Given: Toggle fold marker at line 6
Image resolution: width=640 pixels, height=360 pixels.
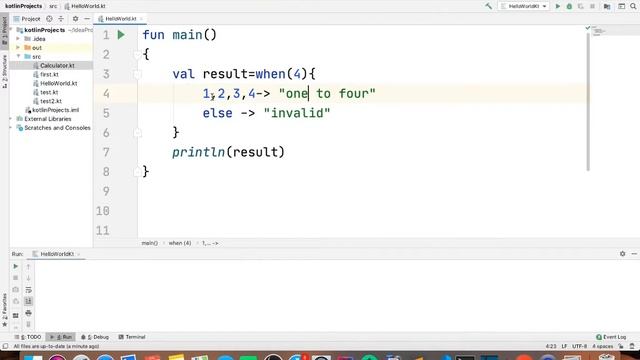Looking at the screenshot, I should click(x=138, y=133).
